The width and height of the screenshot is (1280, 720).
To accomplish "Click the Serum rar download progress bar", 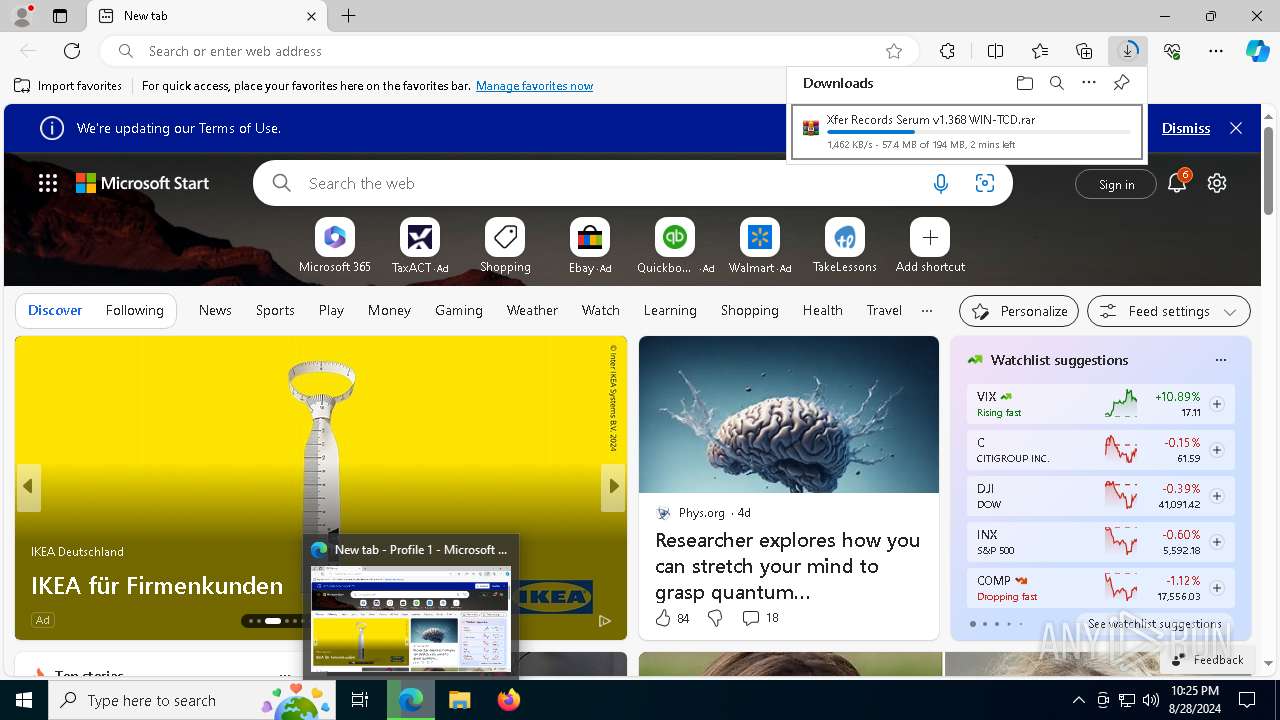I will click(x=978, y=132).
